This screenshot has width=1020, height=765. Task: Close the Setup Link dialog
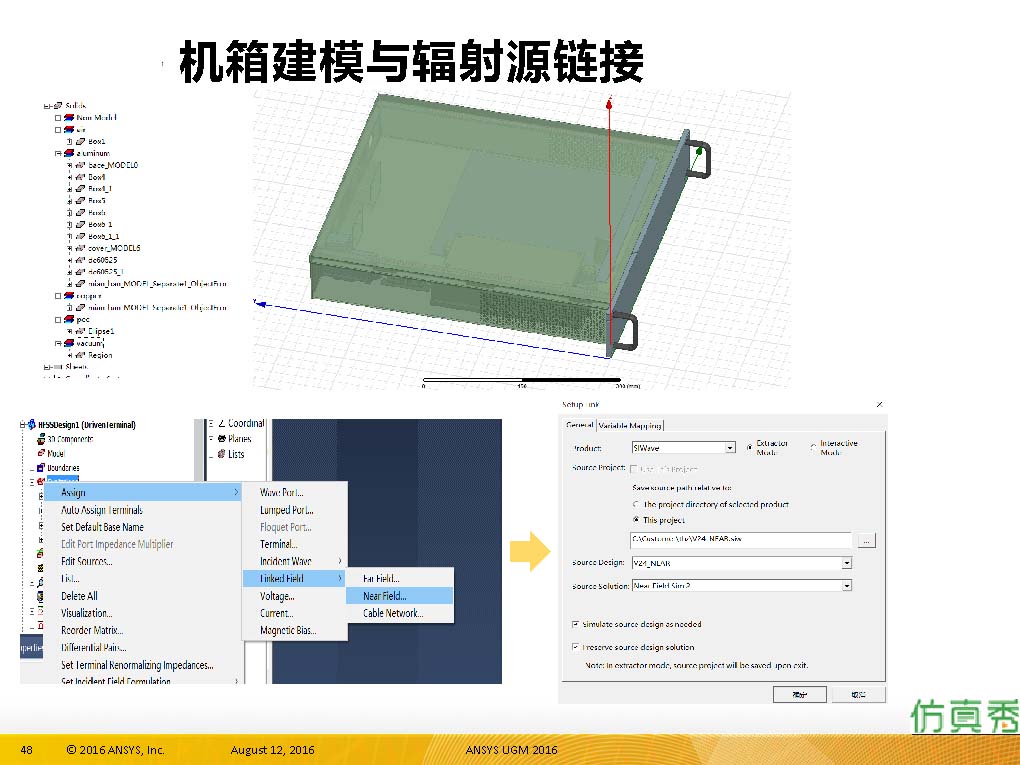(879, 405)
